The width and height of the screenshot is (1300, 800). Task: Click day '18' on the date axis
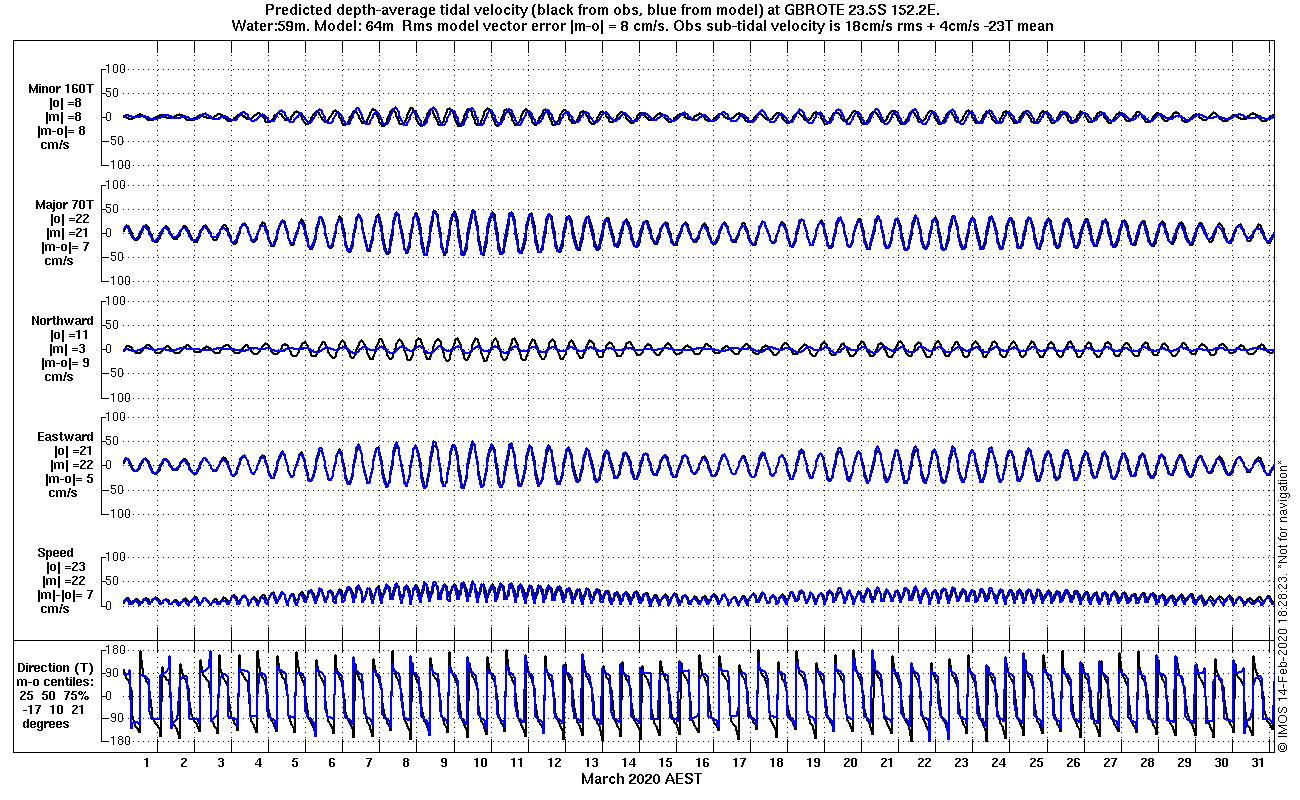pyautogui.click(x=776, y=763)
